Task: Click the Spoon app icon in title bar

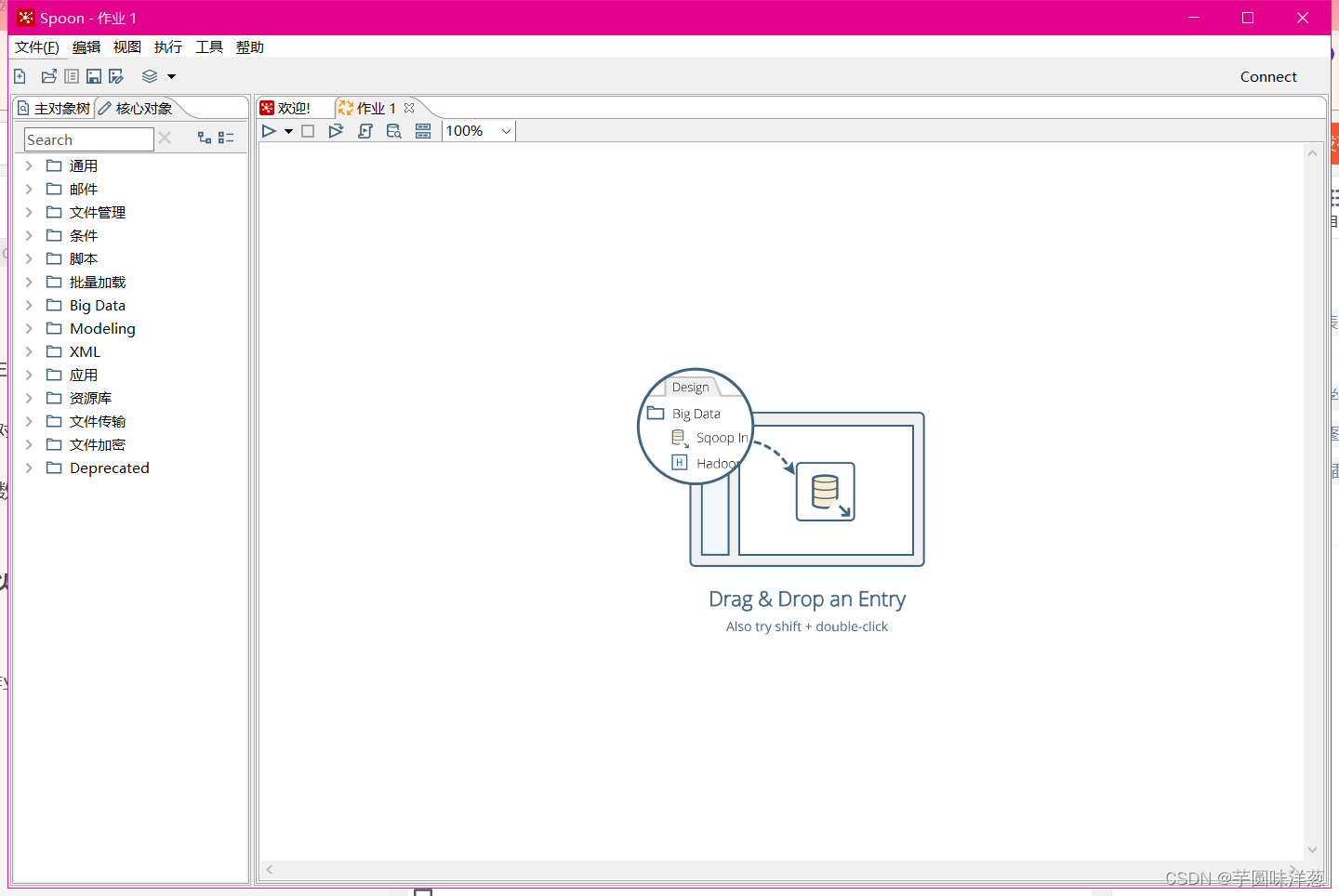Action: (x=26, y=18)
